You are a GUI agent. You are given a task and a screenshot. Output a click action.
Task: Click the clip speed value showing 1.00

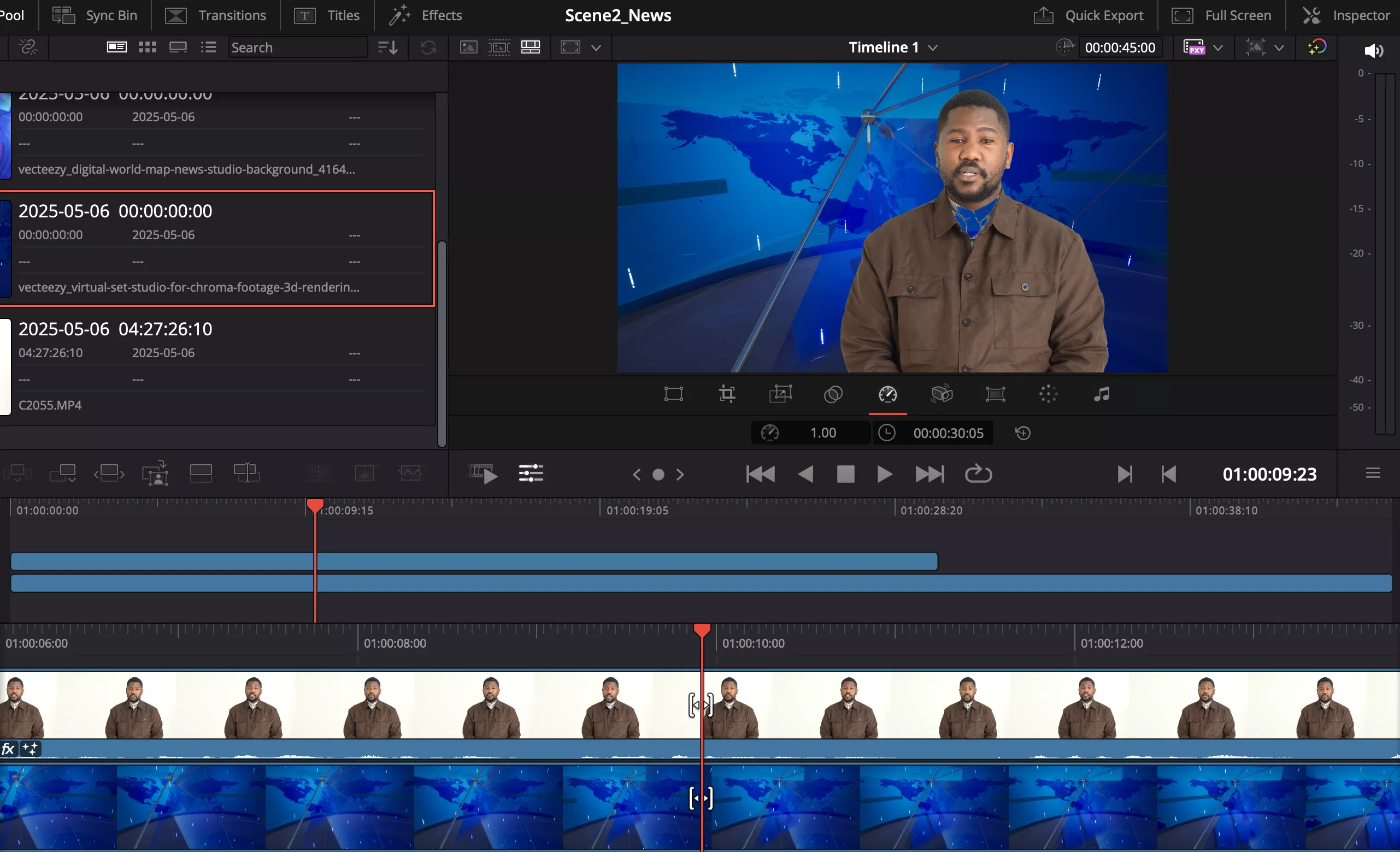(823, 432)
